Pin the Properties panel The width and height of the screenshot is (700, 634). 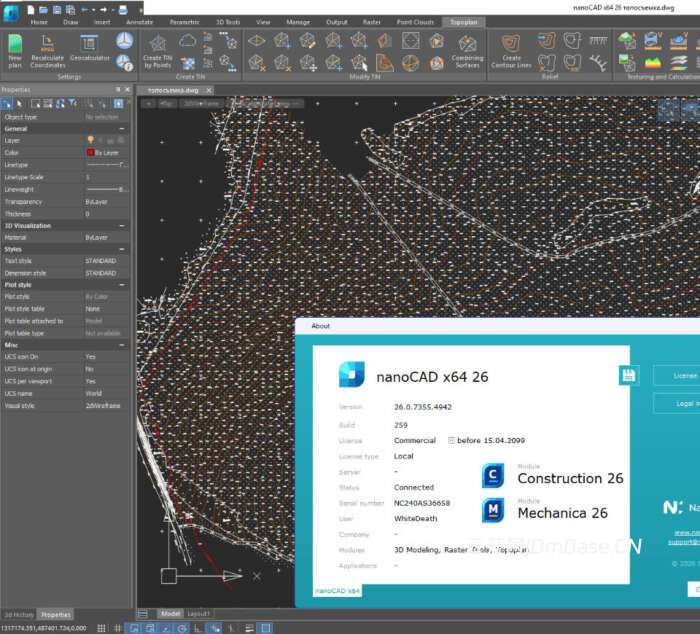118,90
